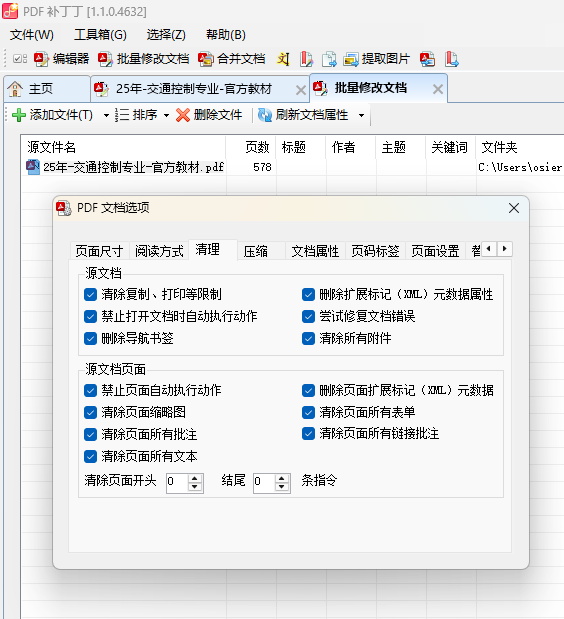Uncheck 清除复制、打印等限制 checkbox
Screen dimensions: 564x619
90,294
